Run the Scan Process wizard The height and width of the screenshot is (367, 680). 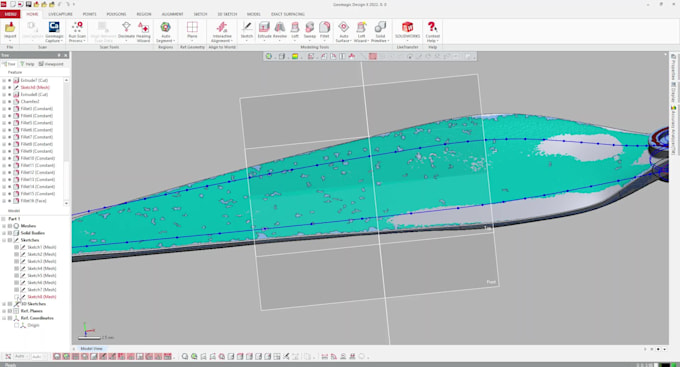77,32
